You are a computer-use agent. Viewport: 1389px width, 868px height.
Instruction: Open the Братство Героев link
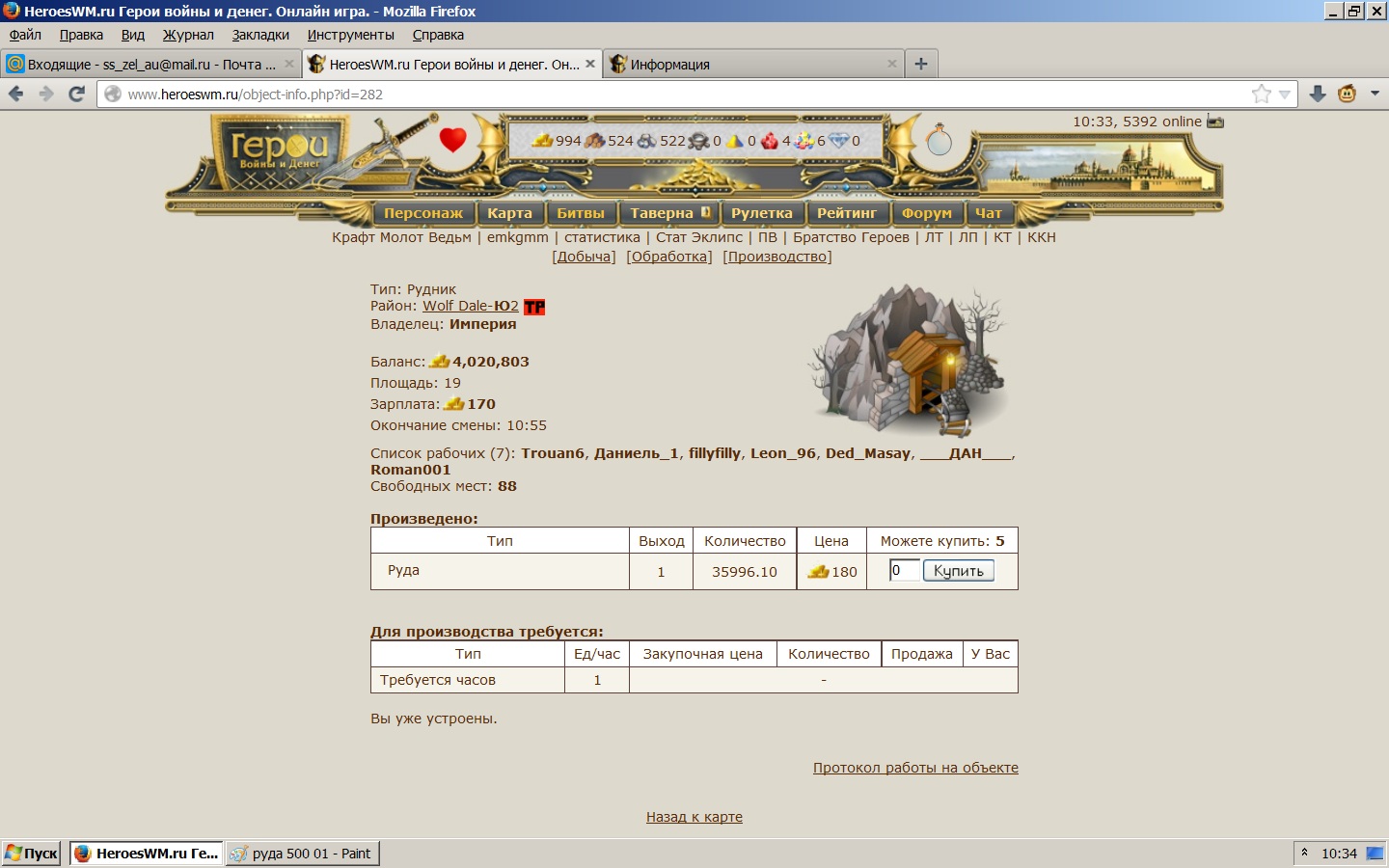(851, 237)
